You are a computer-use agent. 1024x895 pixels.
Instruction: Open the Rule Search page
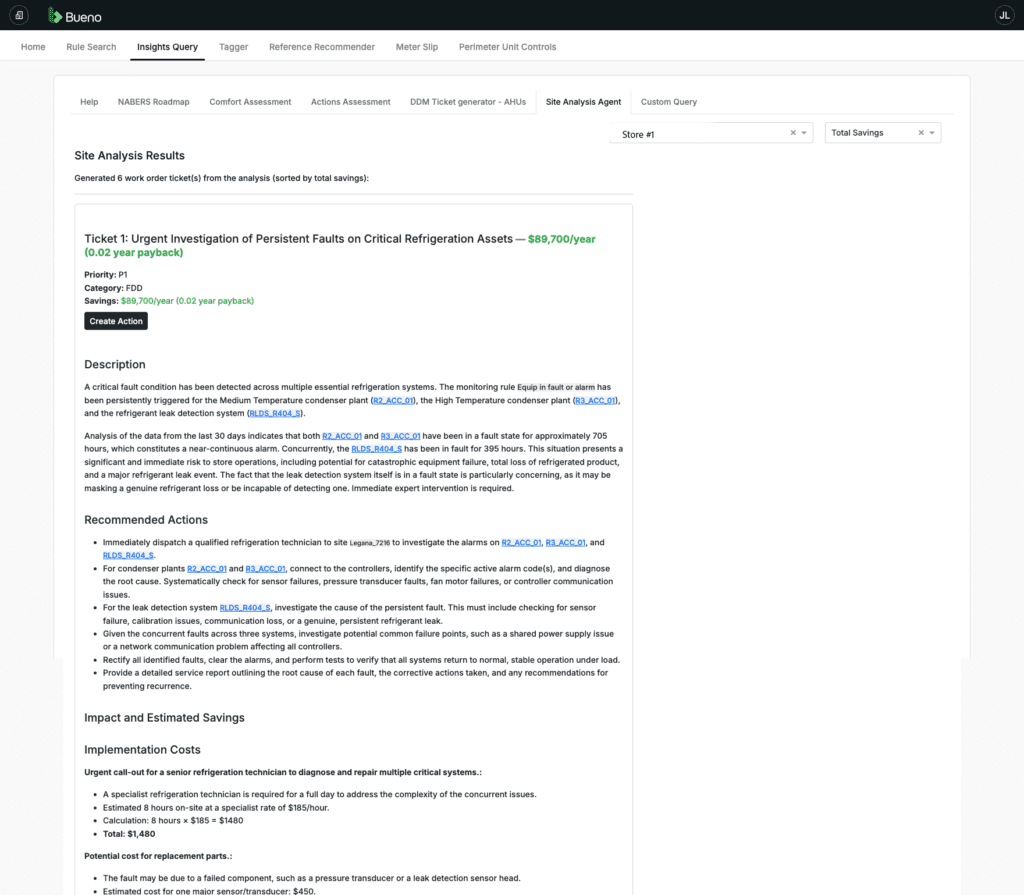tap(91, 47)
